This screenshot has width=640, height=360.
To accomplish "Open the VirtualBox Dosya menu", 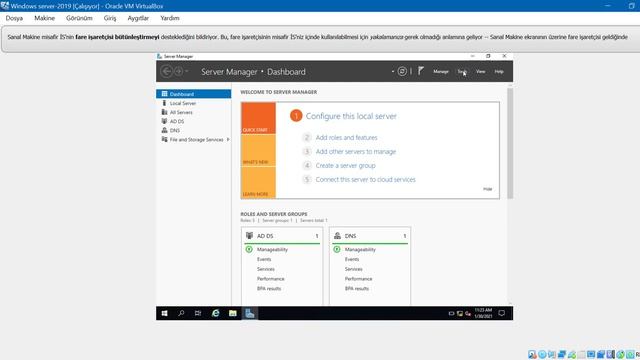I will click(14, 18).
